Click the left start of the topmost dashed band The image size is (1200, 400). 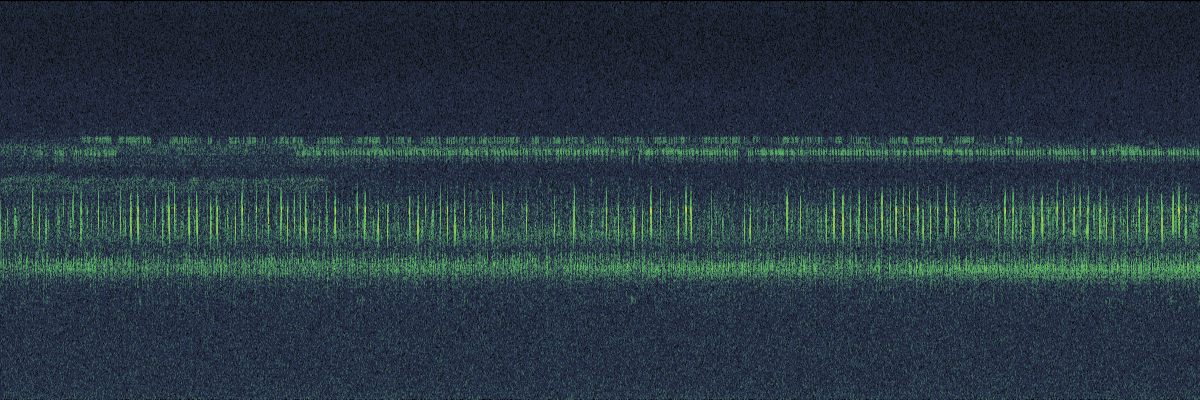tap(84, 140)
